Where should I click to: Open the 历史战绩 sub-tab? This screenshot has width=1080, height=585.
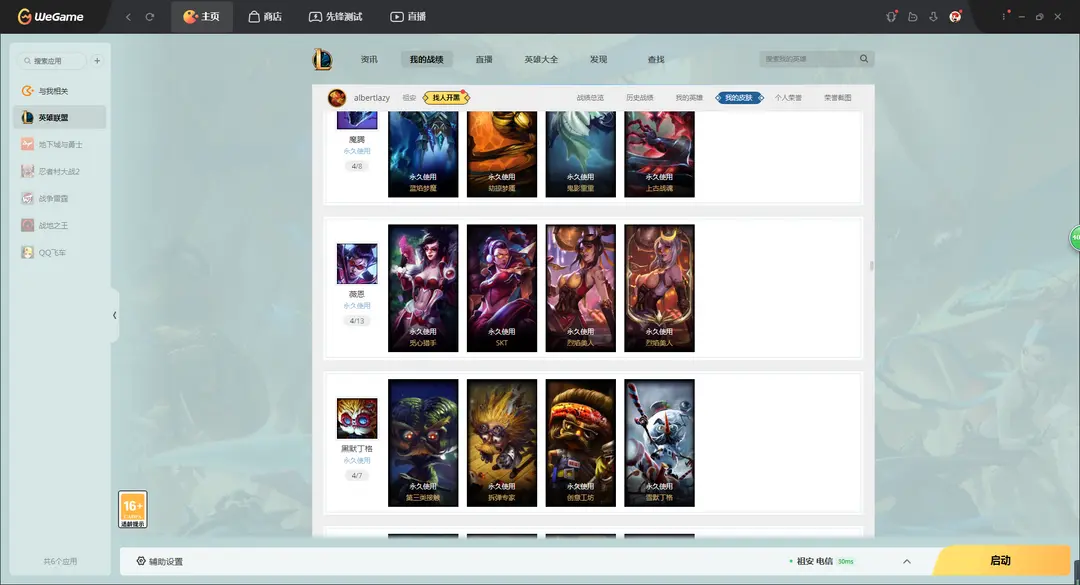coord(639,98)
